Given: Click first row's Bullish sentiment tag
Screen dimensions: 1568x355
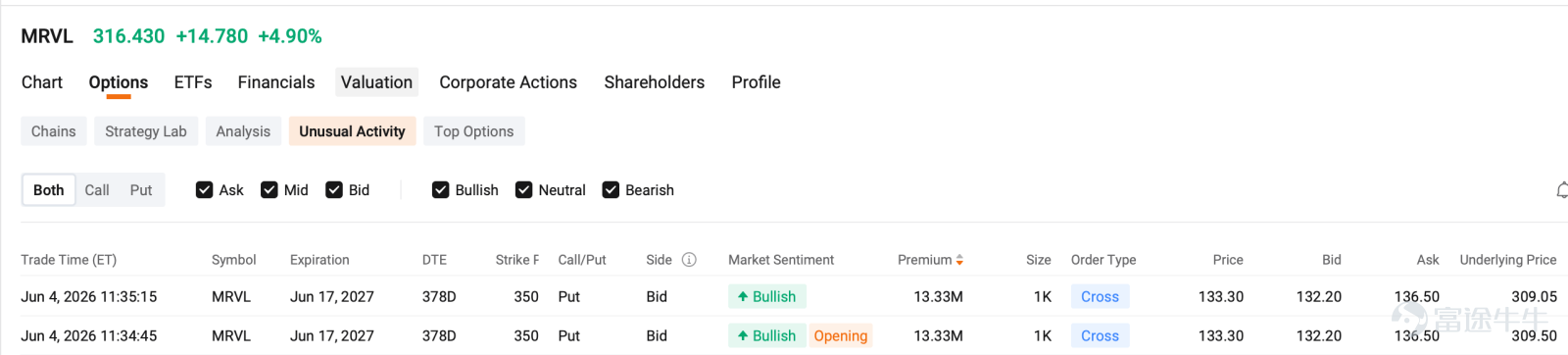Looking at the screenshot, I should 766,296.
